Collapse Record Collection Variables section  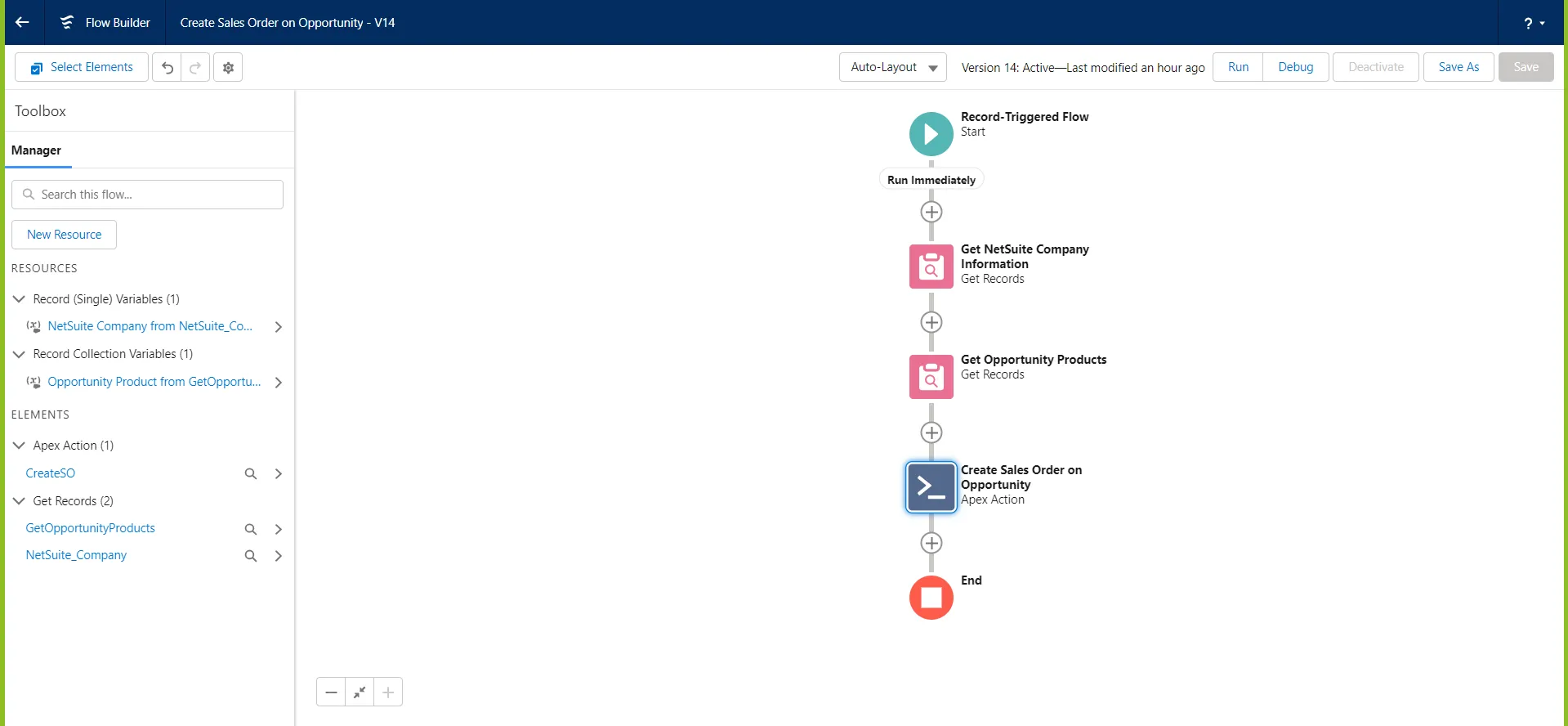coord(19,354)
